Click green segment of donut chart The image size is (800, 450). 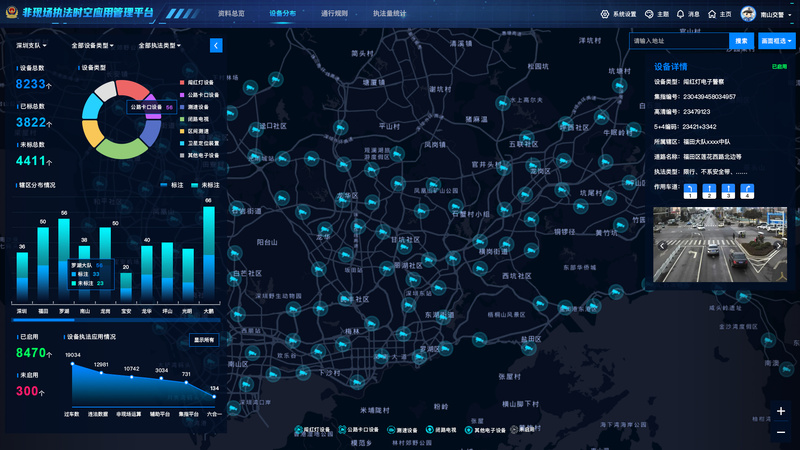[122, 149]
